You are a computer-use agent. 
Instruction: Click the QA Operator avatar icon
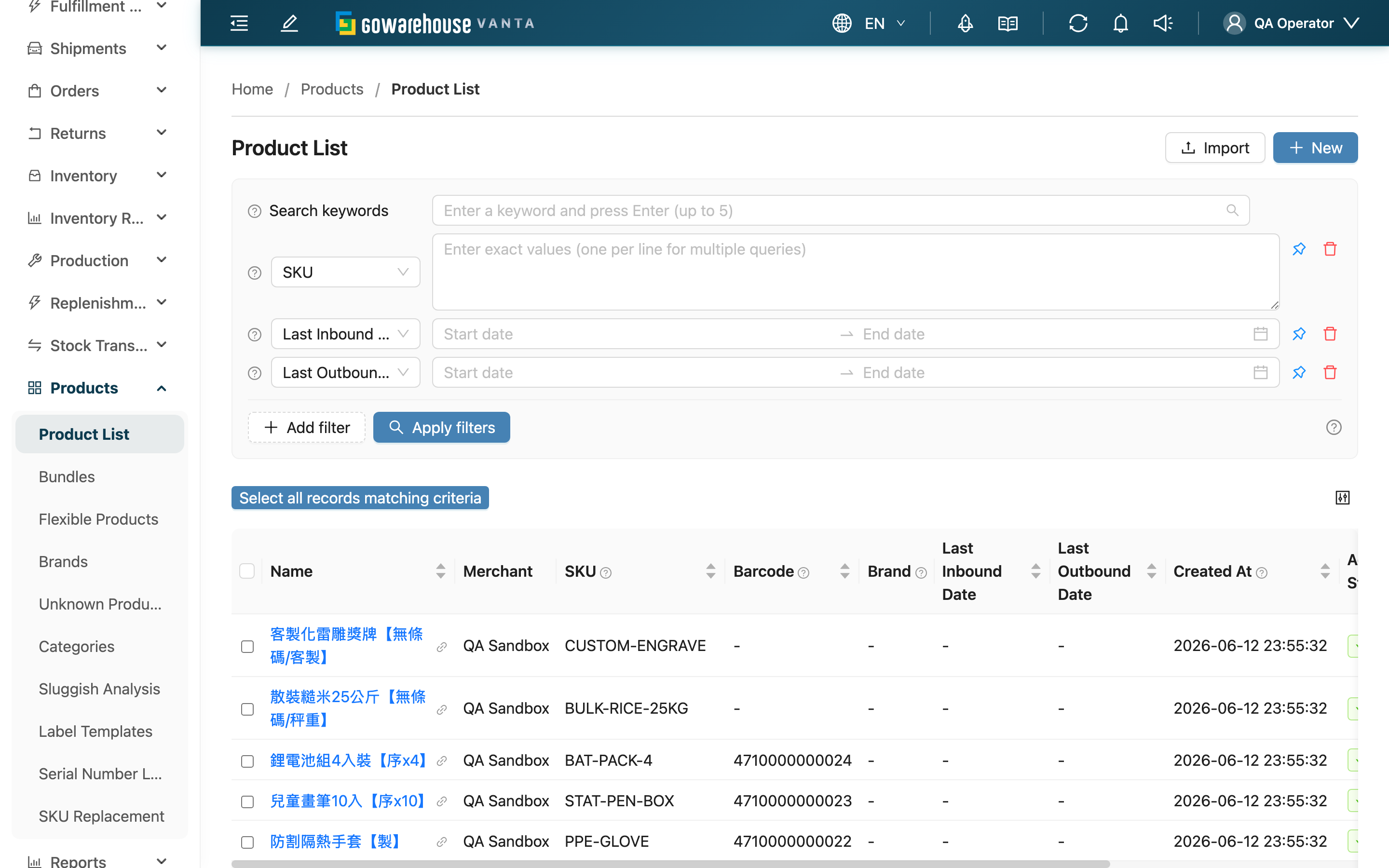click(x=1235, y=23)
